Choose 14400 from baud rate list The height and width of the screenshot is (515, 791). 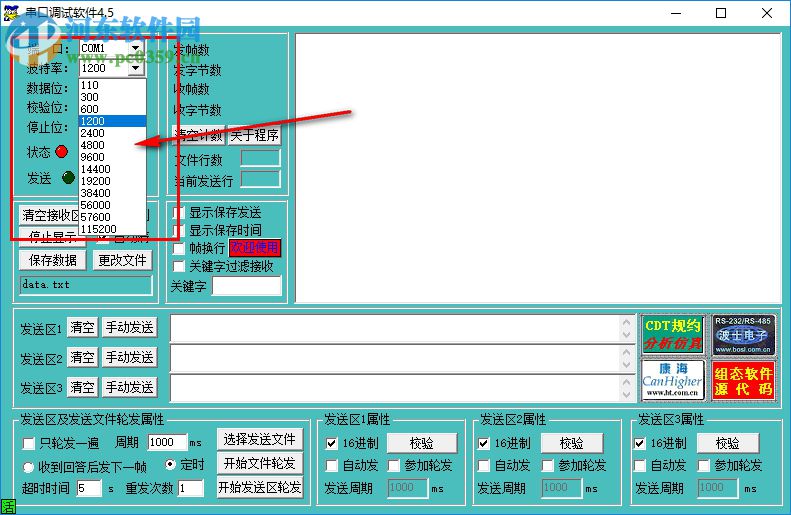[x=112, y=169]
